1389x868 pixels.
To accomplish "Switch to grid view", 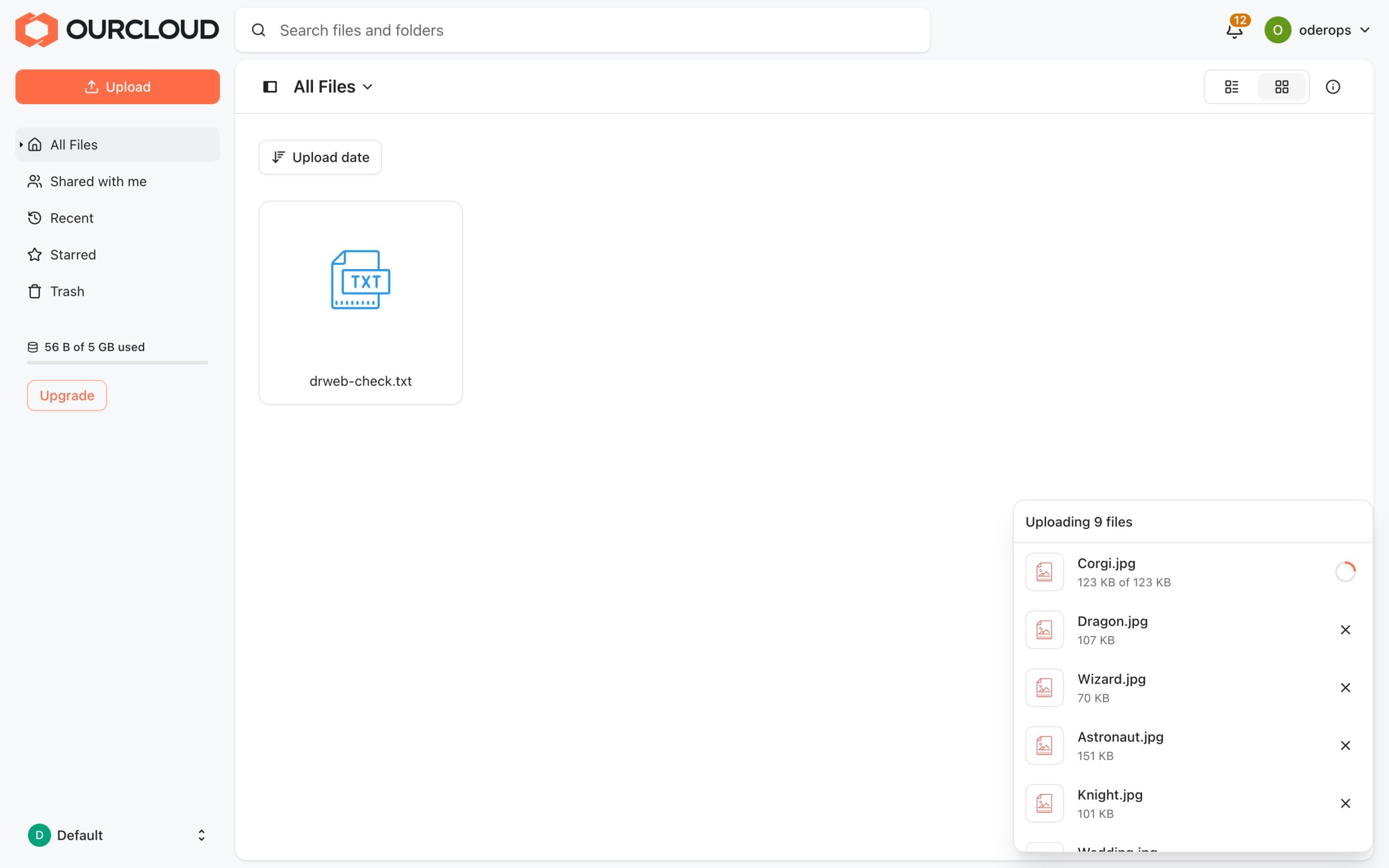I will (x=1281, y=87).
